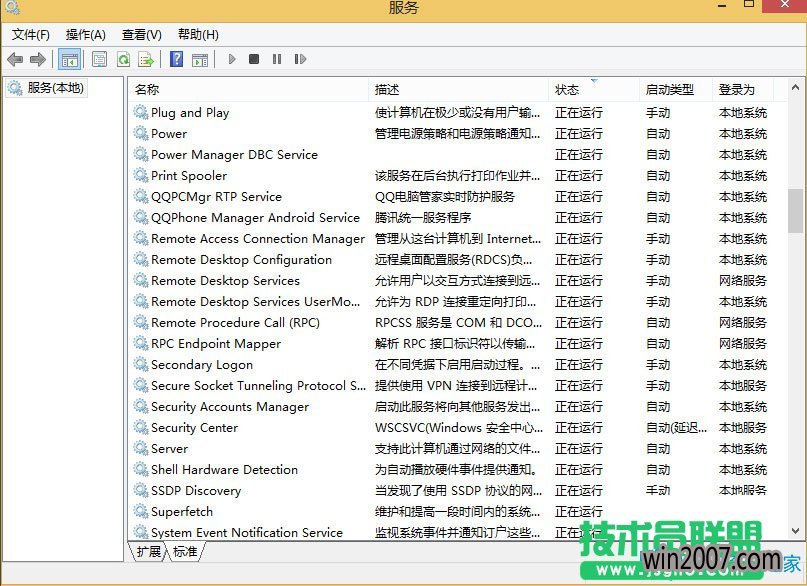Click the gear icon of Plug and Play
The width and height of the screenshot is (807, 586).
pos(141,112)
